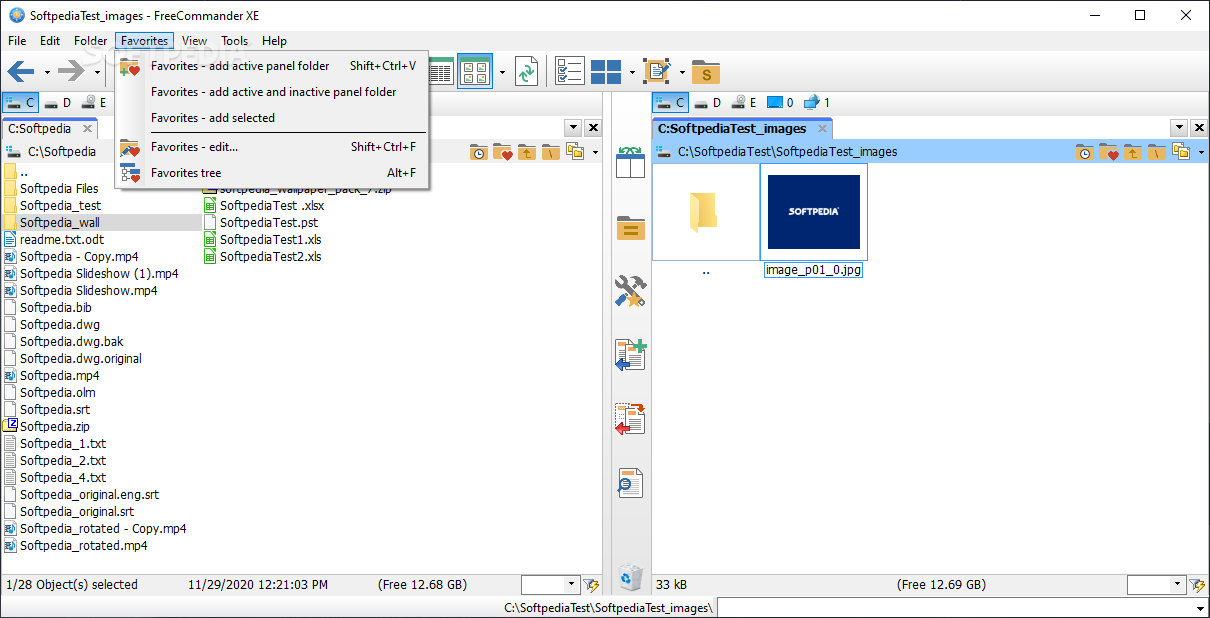Open the tools wrench icon in middle bar
Screen dimensions: 1210x618
coord(631,291)
